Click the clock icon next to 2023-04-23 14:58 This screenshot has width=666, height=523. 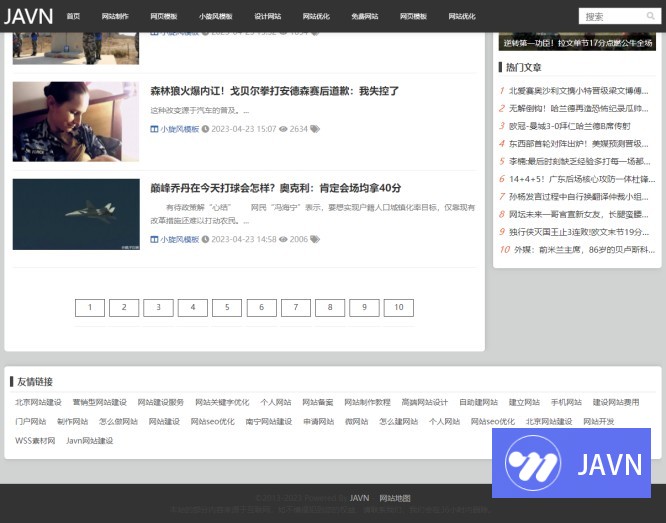pyautogui.click(x=205, y=239)
